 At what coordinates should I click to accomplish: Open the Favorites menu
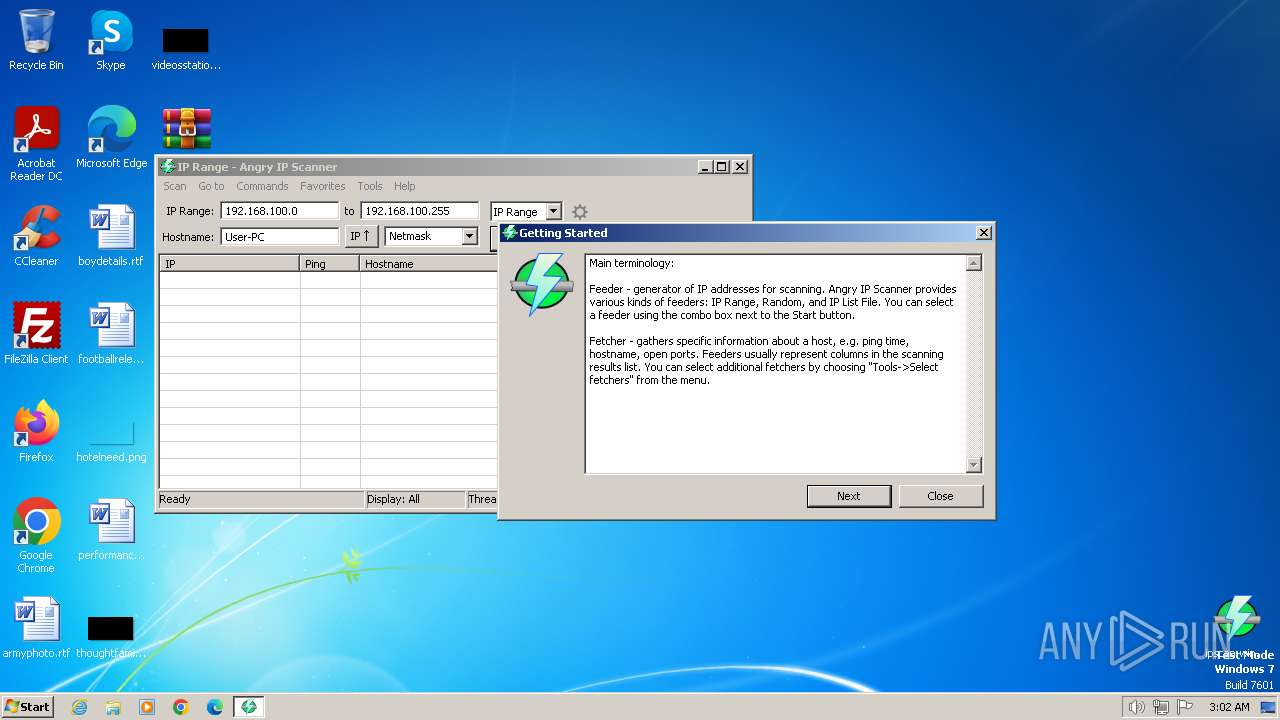pyautogui.click(x=323, y=186)
